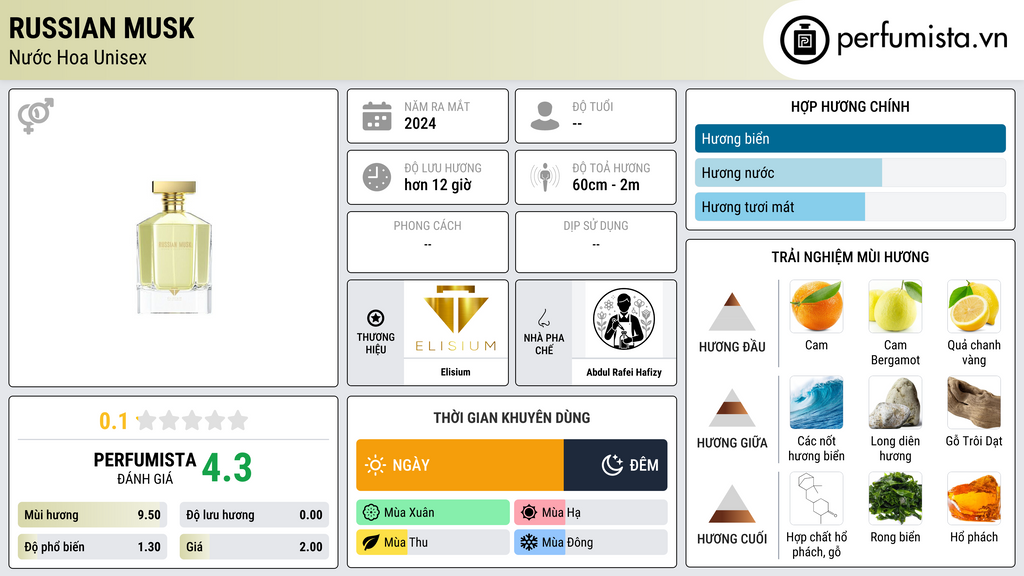1024x576 pixels.
Task: Click the calendar icon beside Năm ra mắt
Action: [x=377, y=116]
